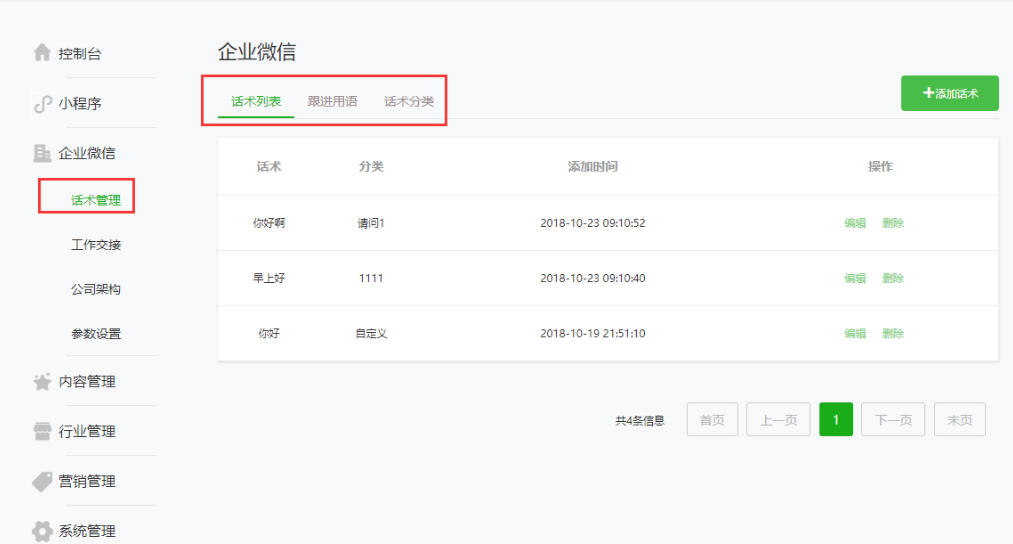This screenshot has width=1013, height=544.
Task: Click the 添加时间 column header
Action: 592,167
